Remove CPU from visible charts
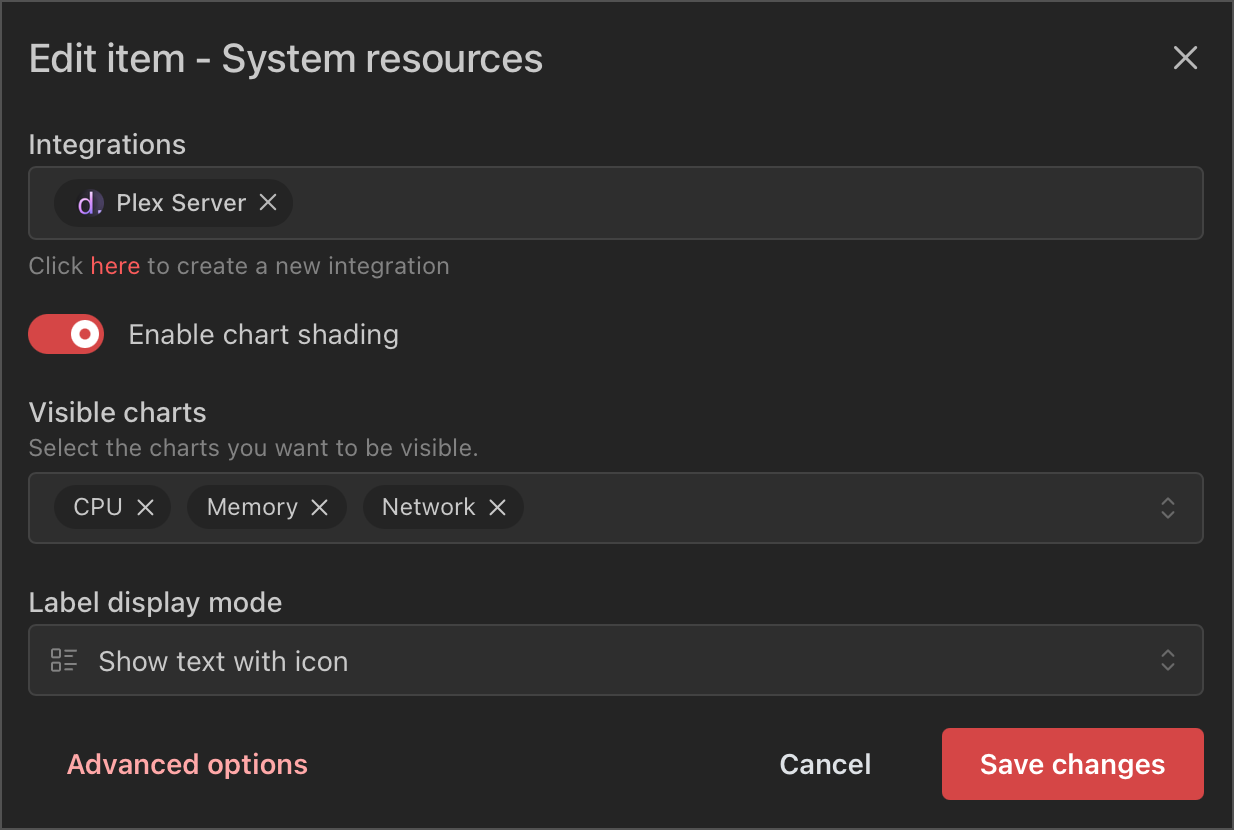The height and width of the screenshot is (830, 1234). [x=146, y=508]
